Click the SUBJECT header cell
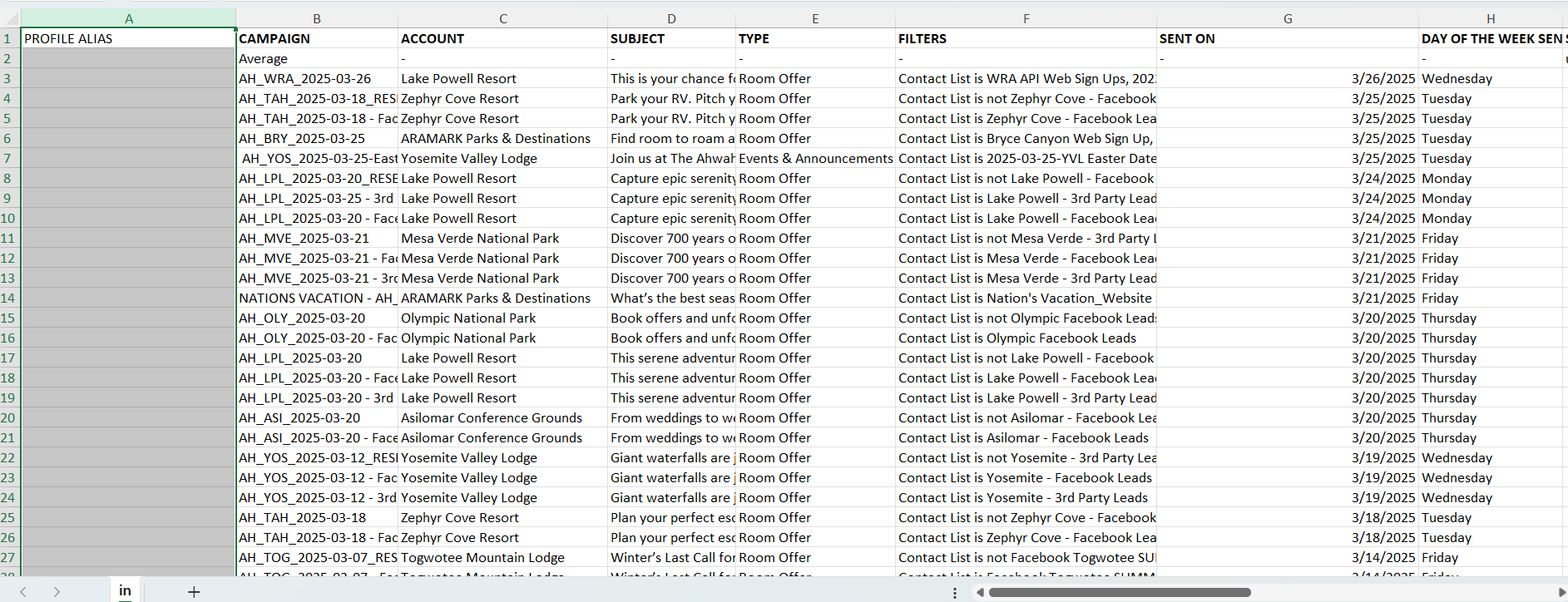Viewport: 1568px width, 602px height. coord(671,38)
